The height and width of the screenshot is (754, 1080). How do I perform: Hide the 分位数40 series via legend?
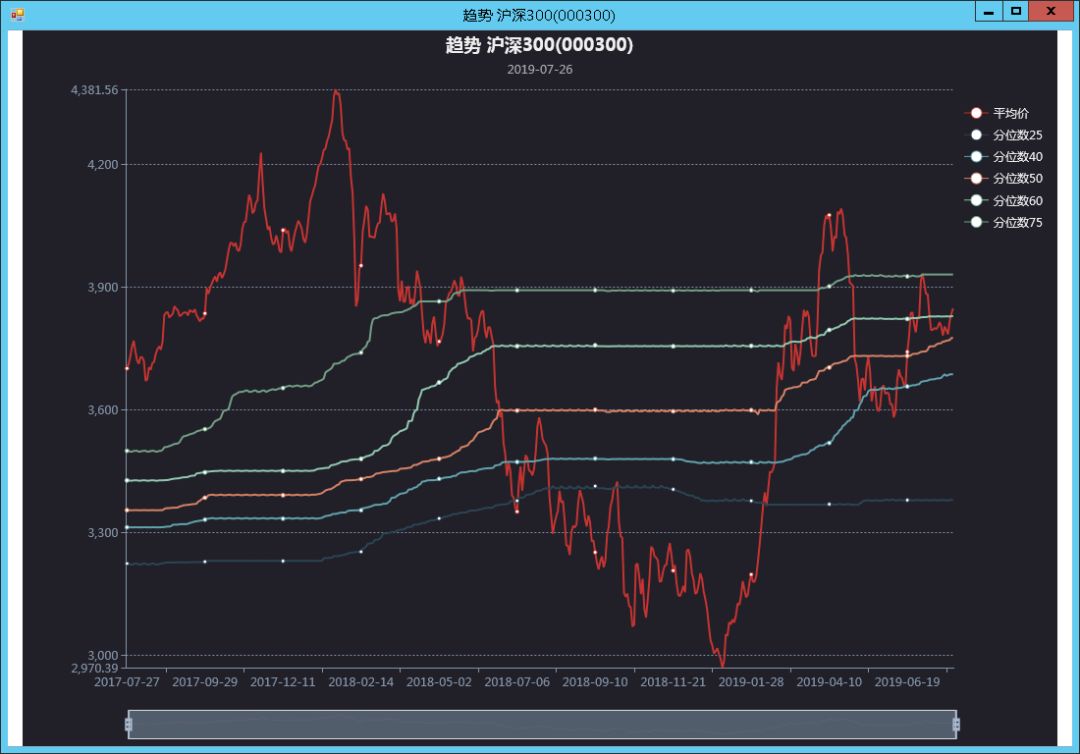[1004, 157]
